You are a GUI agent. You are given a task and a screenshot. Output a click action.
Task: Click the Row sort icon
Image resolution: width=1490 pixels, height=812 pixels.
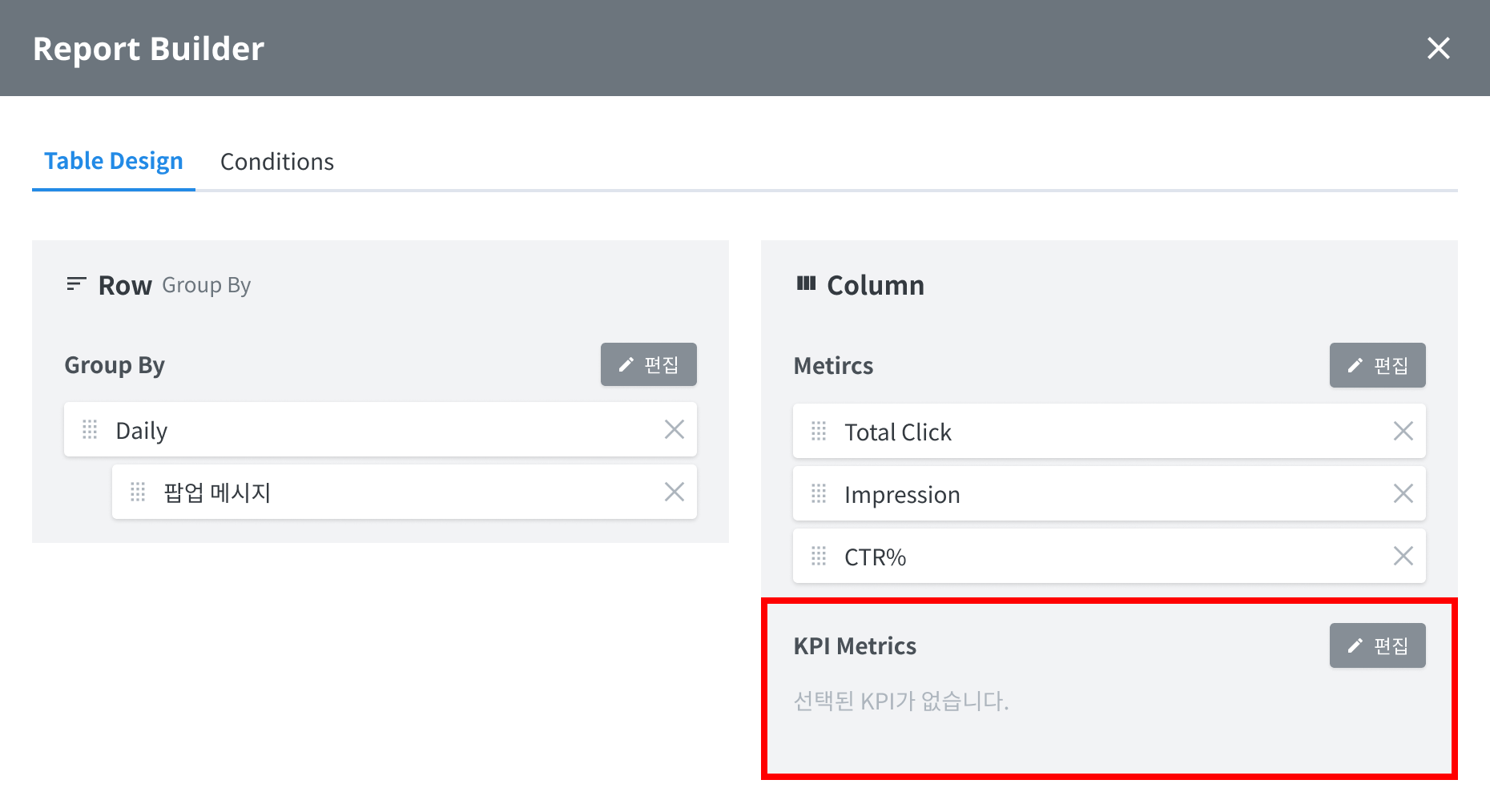coord(76,284)
